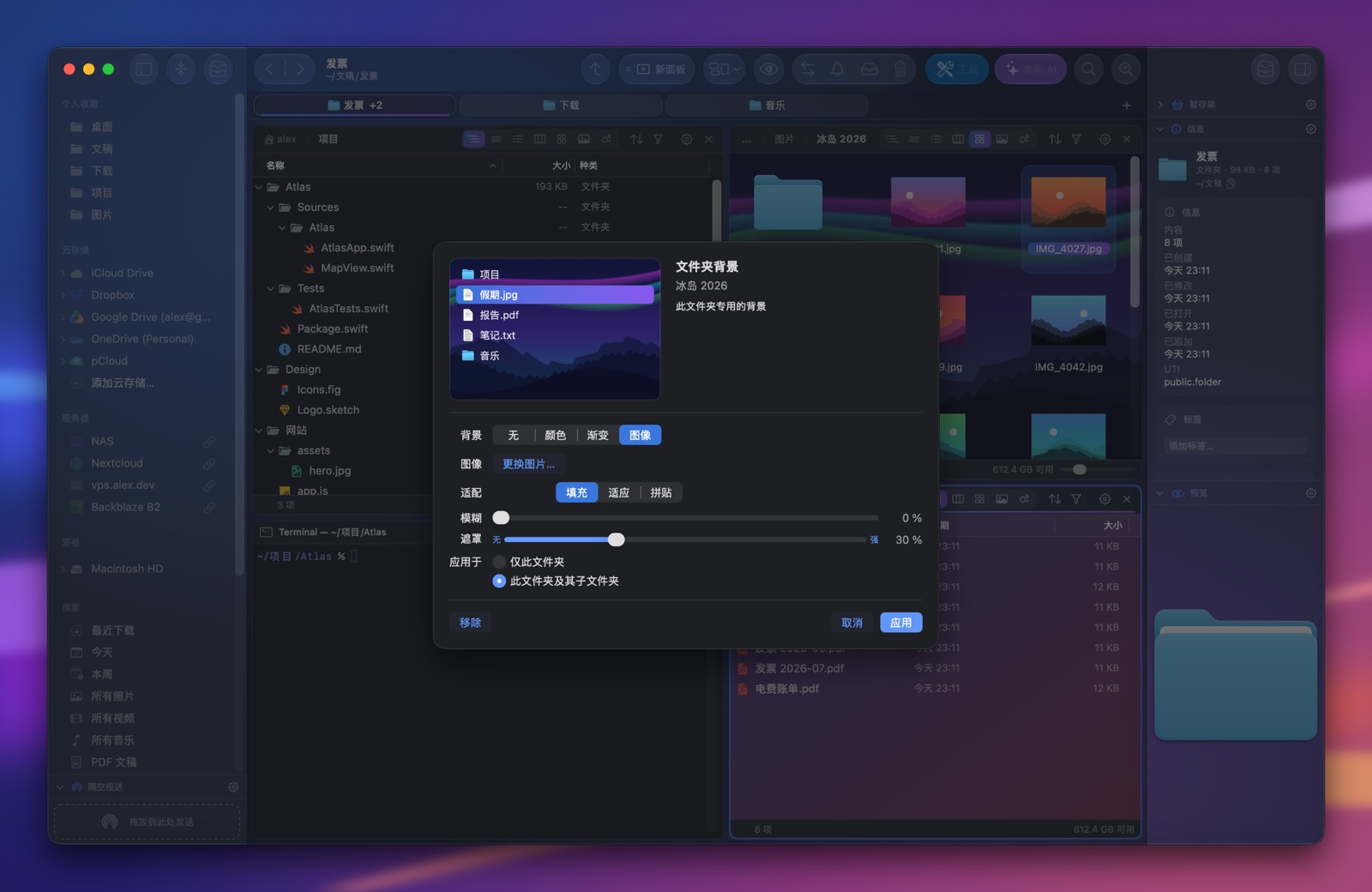Open the panel layout dropdown in toolbar
The height and width of the screenshot is (892, 1372).
(x=725, y=69)
